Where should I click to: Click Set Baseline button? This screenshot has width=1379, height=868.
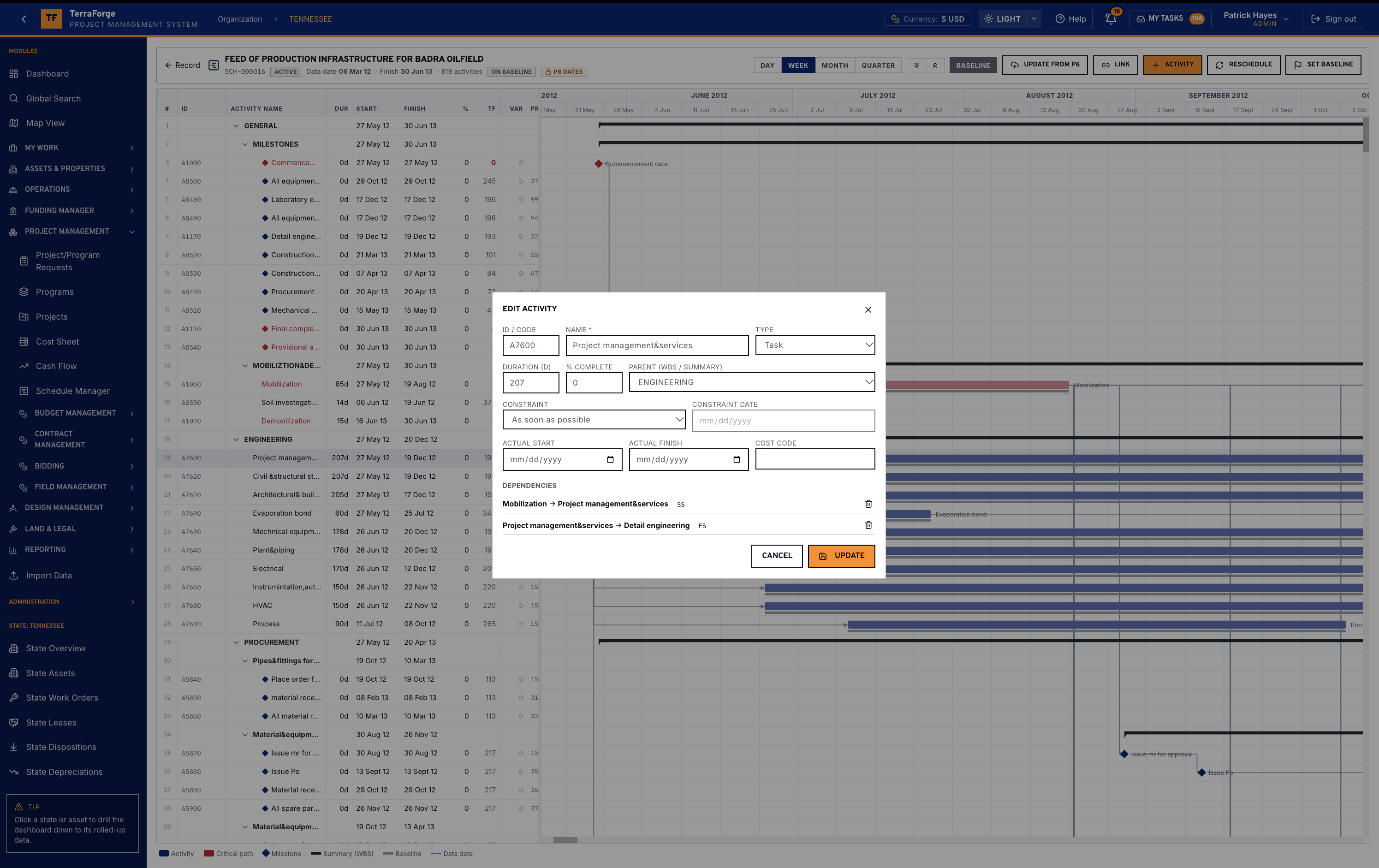point(1323,65)
